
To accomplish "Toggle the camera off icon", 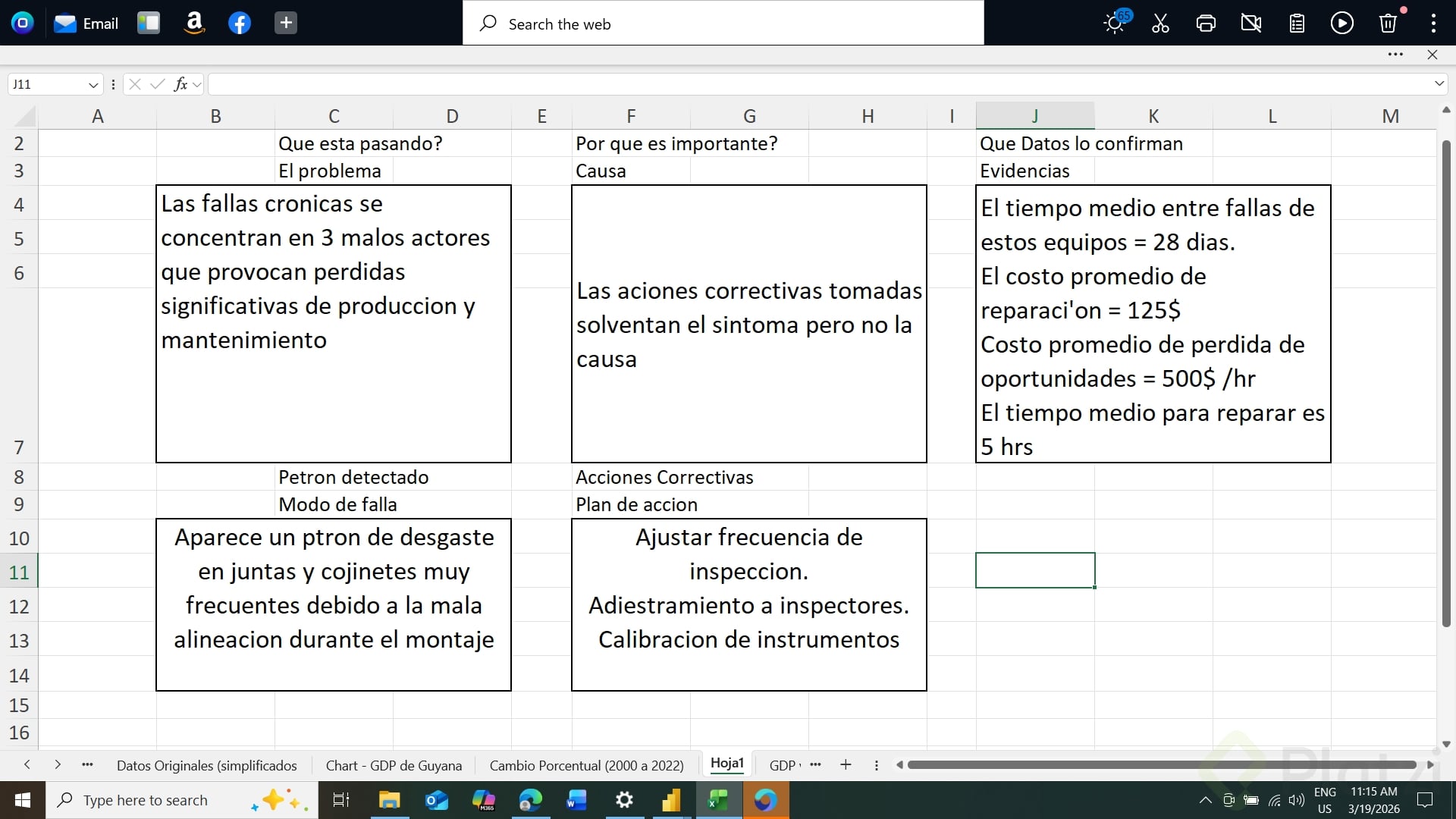I will click(x=1251, y=24).
